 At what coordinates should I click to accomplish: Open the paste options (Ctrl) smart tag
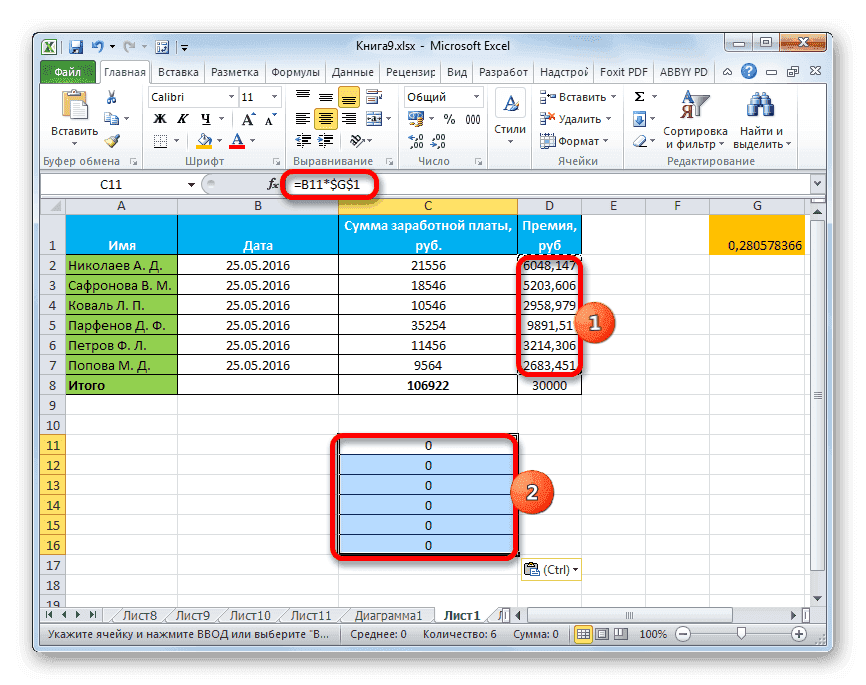coord(549,569)
